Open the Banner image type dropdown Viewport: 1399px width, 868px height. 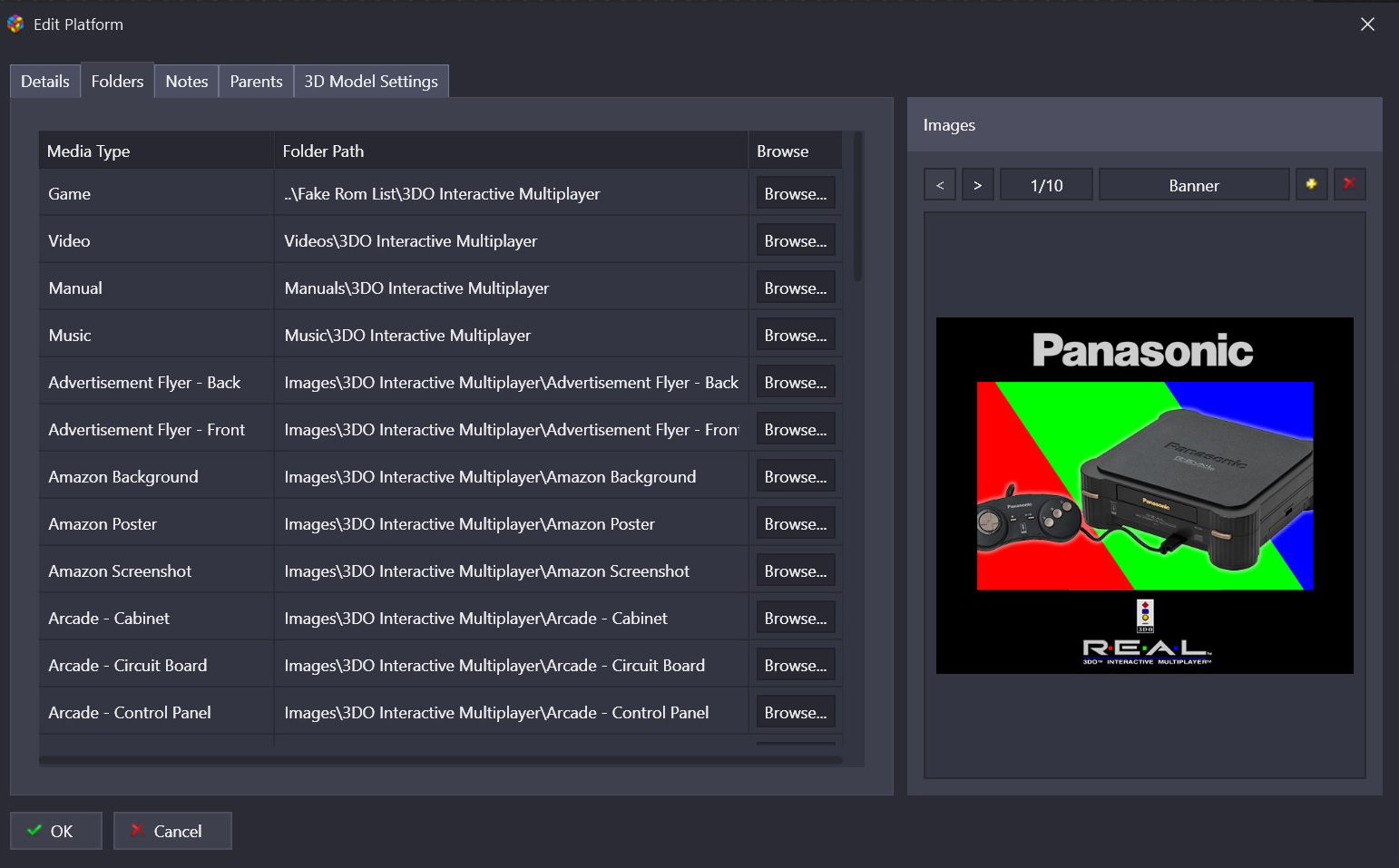(1194, 184)
